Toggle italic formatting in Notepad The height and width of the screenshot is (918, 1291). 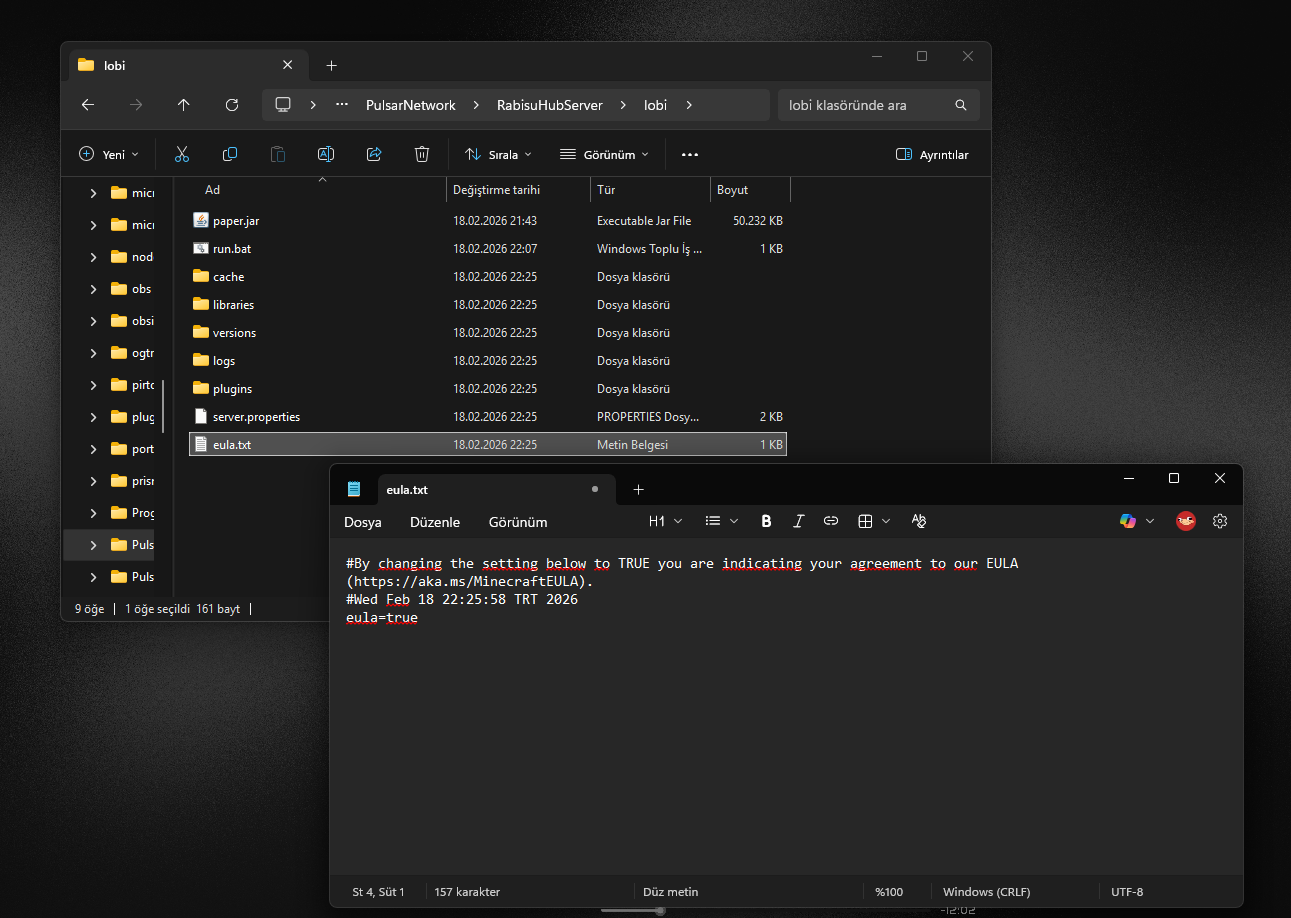799,521
